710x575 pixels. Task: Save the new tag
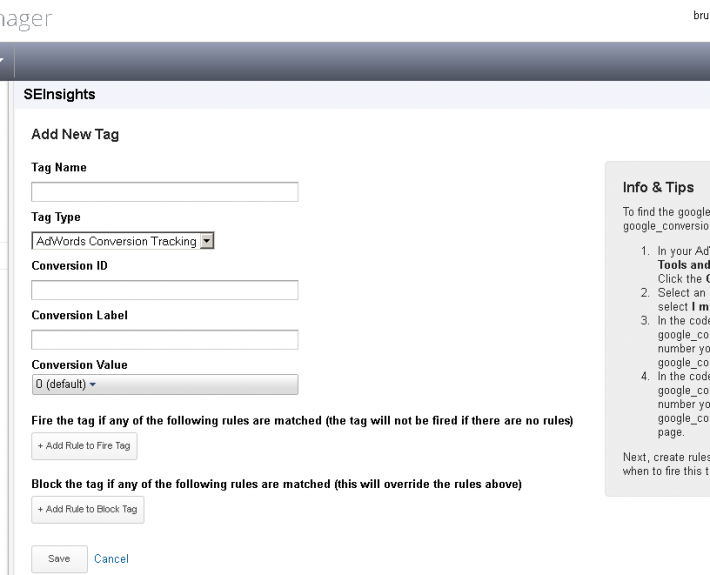pos(58,559)
